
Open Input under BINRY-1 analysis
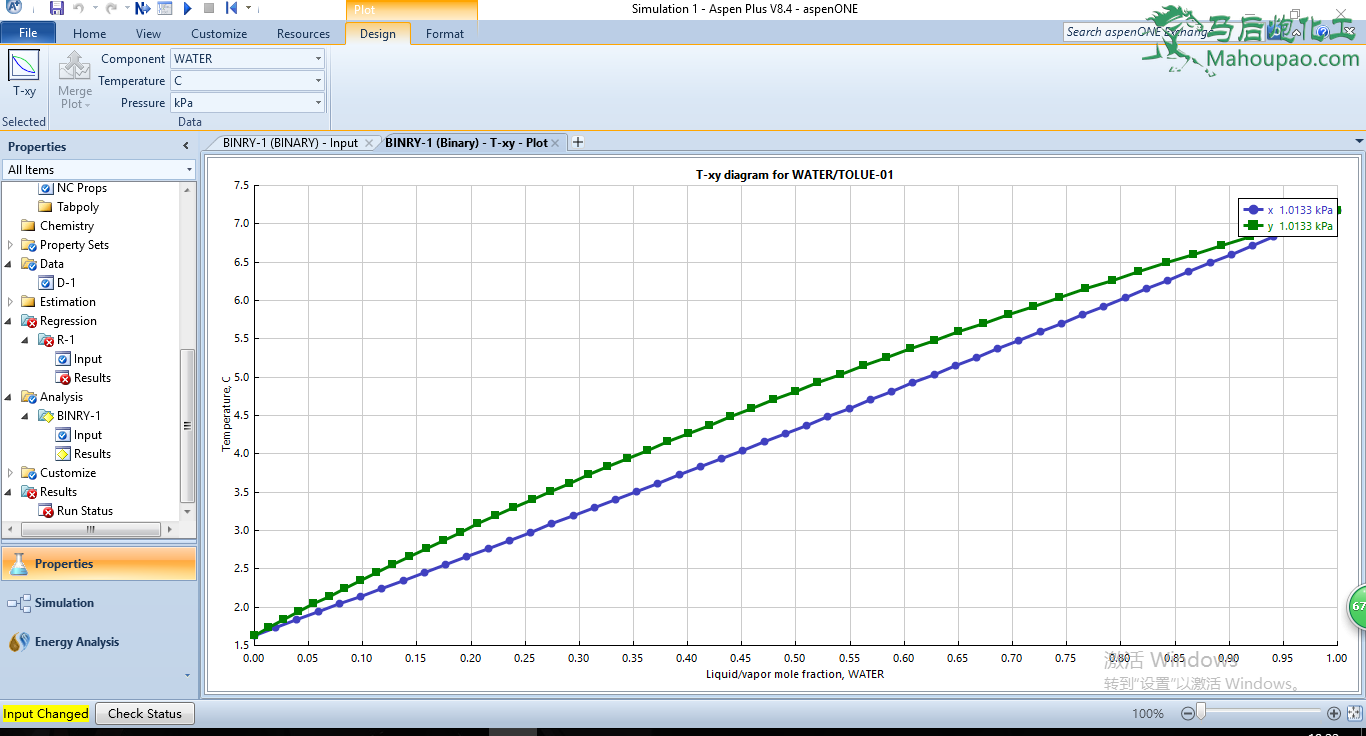[x=79, y=435]
